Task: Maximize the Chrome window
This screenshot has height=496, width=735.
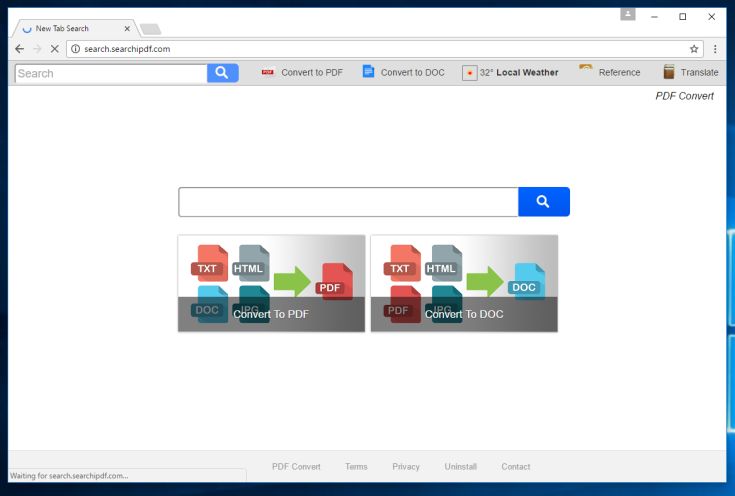Action: coord(682,17)
